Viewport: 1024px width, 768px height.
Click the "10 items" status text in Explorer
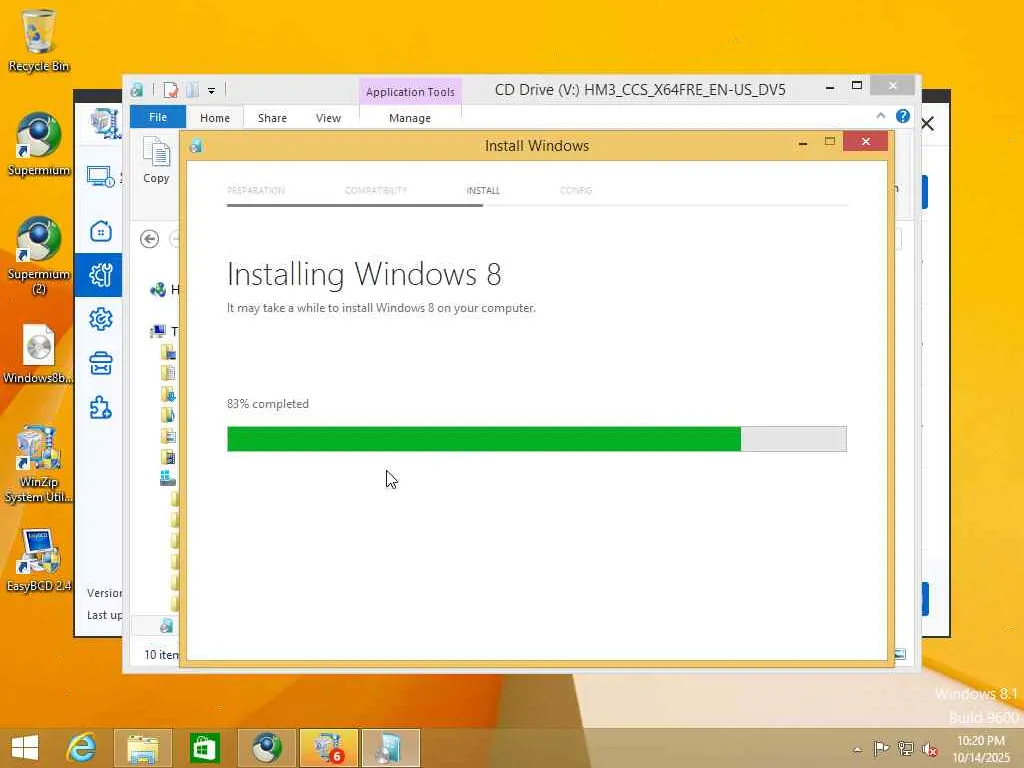[x=161, y=654]
